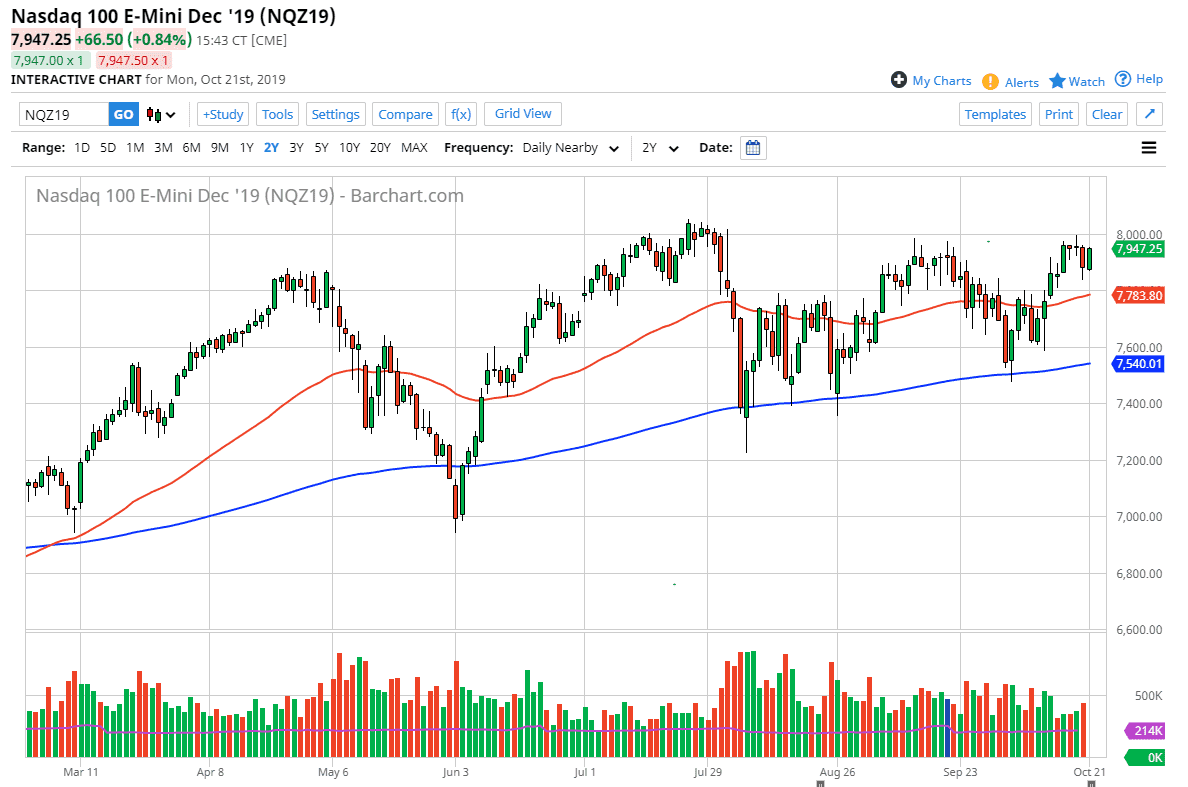Expand the 2Y period dropdown
This screenshot has width=1188, height=787.
tap(659, 147)
